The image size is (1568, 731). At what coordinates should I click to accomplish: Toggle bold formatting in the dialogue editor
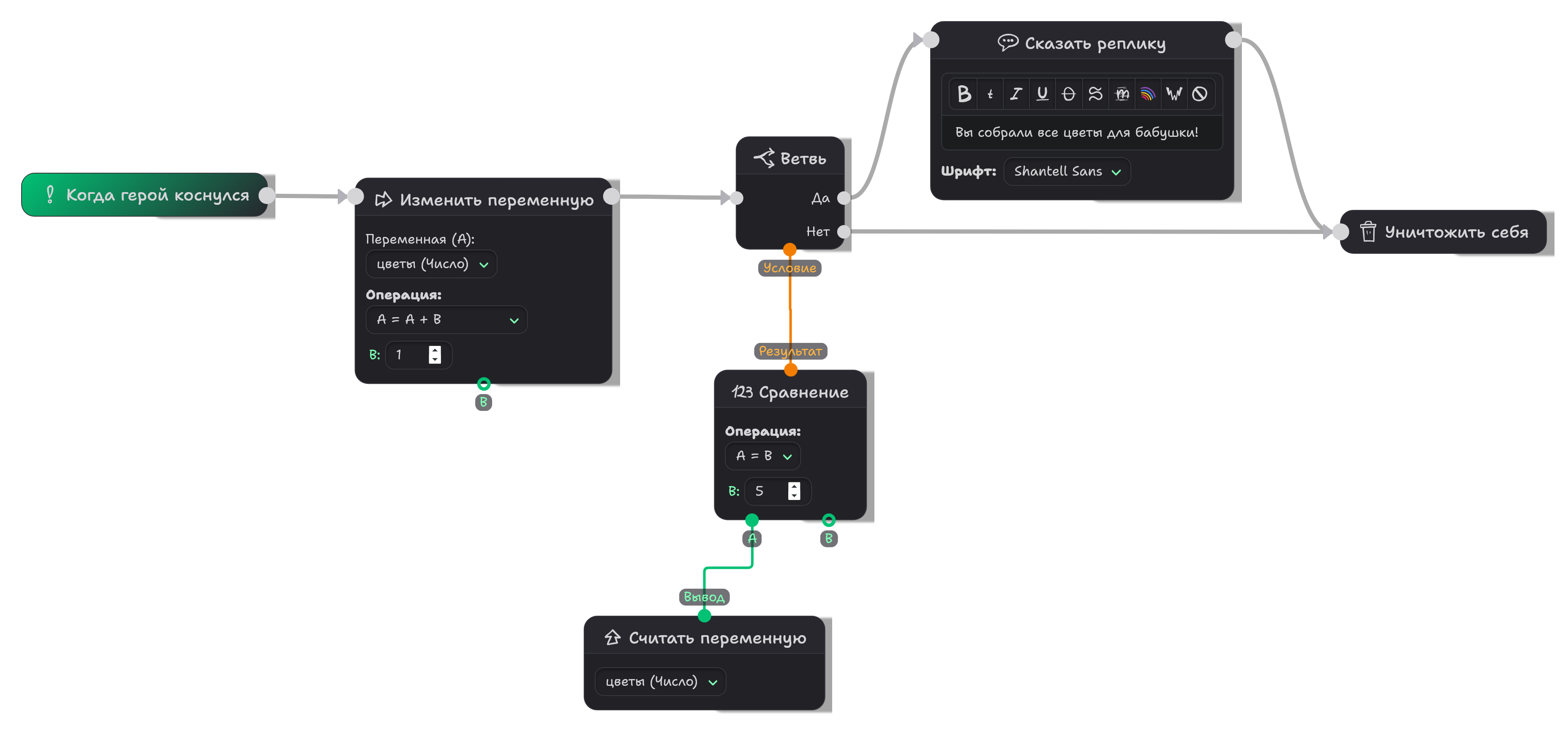click(964, 94)
